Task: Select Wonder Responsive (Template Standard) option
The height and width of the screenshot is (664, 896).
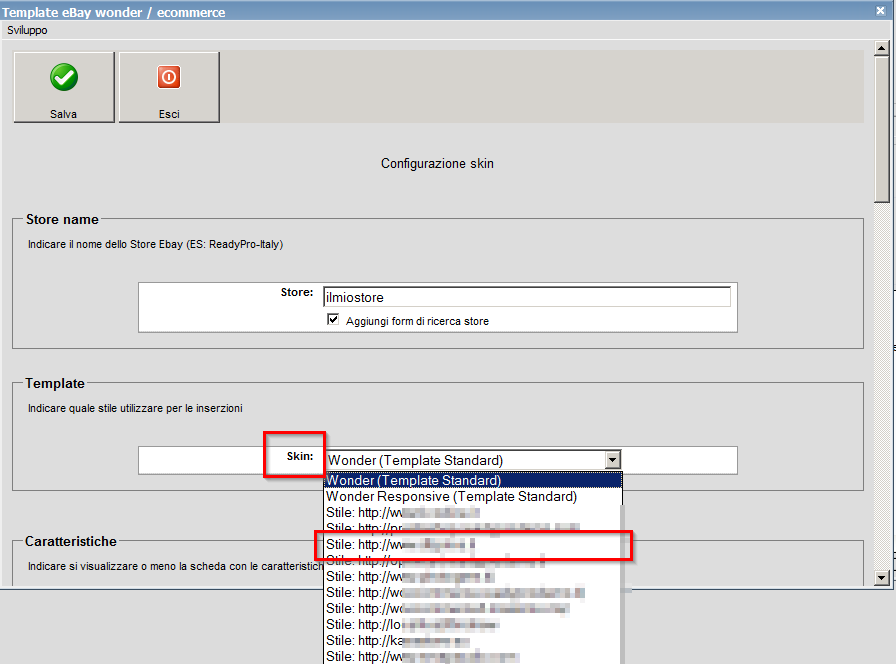Action: tap(473, 497)
